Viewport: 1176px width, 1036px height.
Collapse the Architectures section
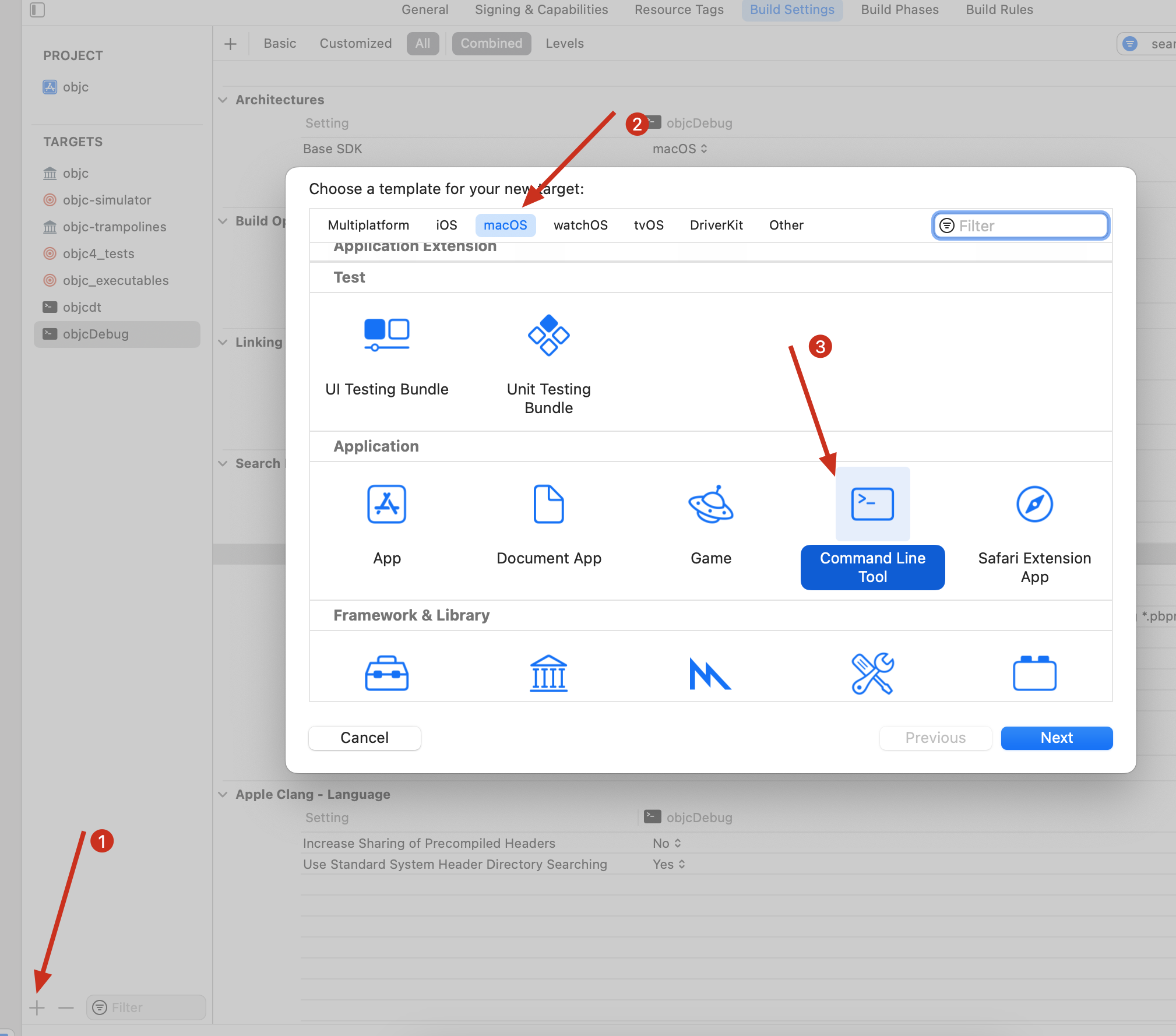tap(223, 100)
